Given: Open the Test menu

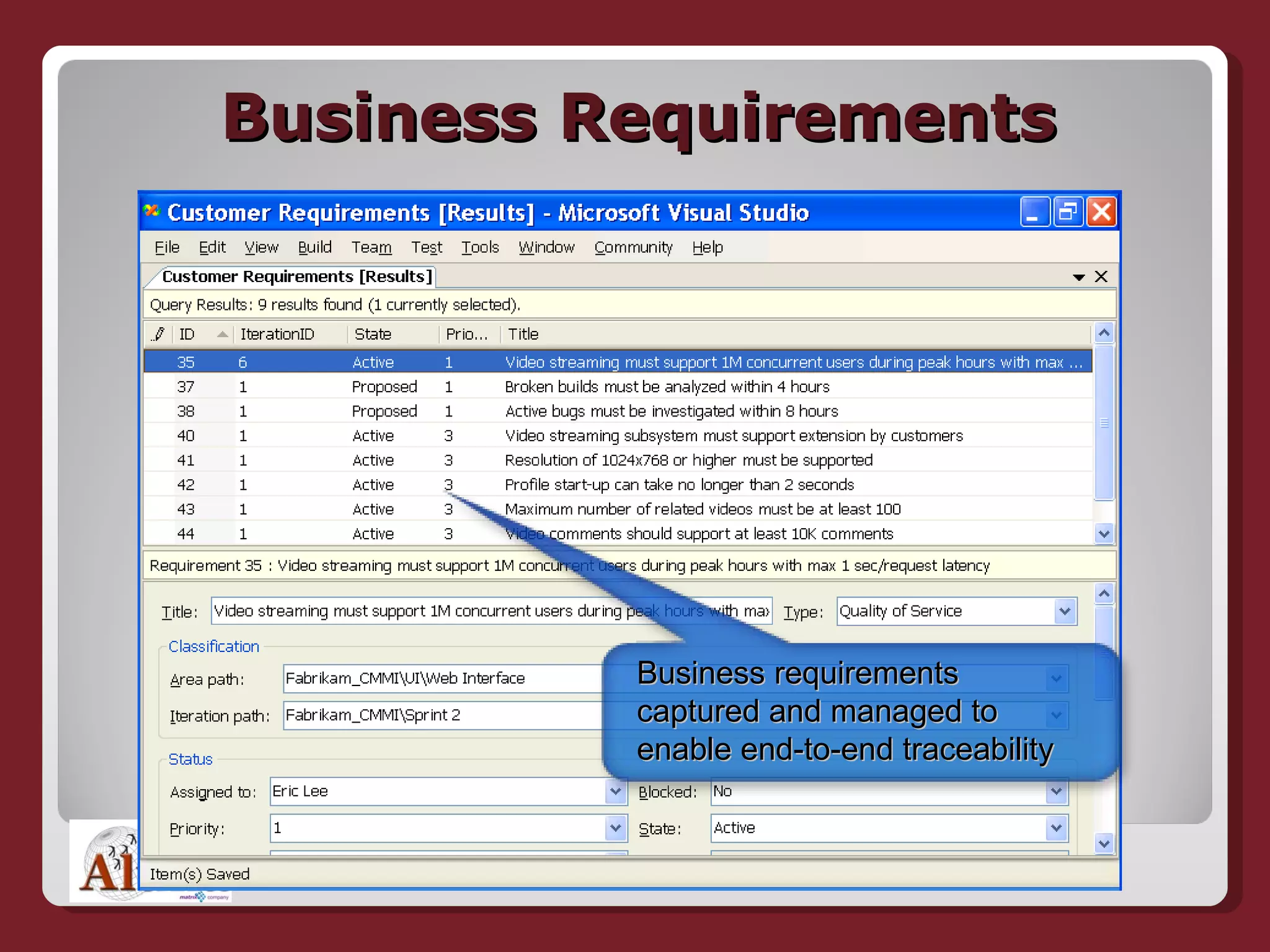Looking at the screenshot, I should 427,247.
